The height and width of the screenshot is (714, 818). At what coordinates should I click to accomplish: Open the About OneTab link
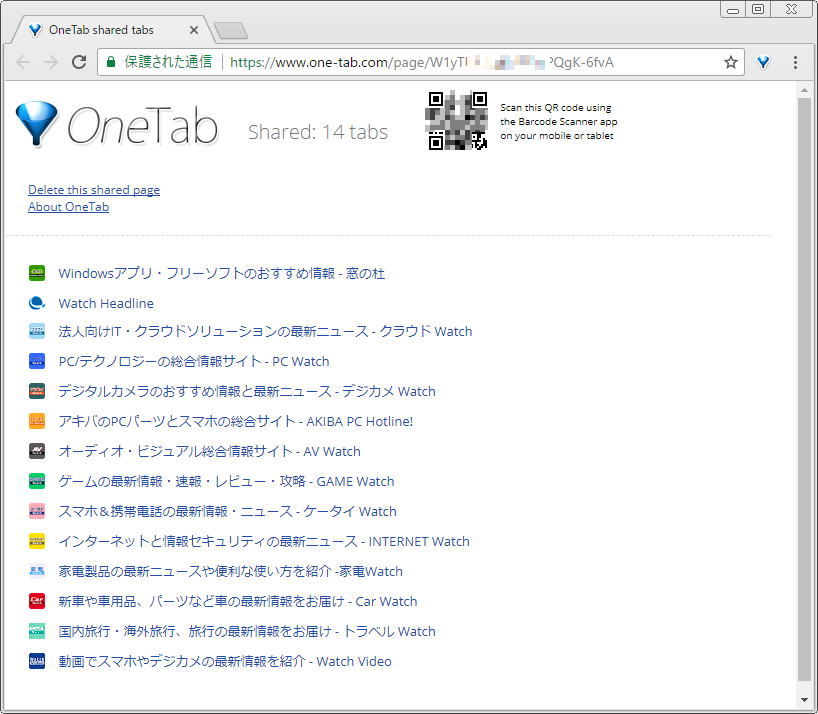pos(68,207)
